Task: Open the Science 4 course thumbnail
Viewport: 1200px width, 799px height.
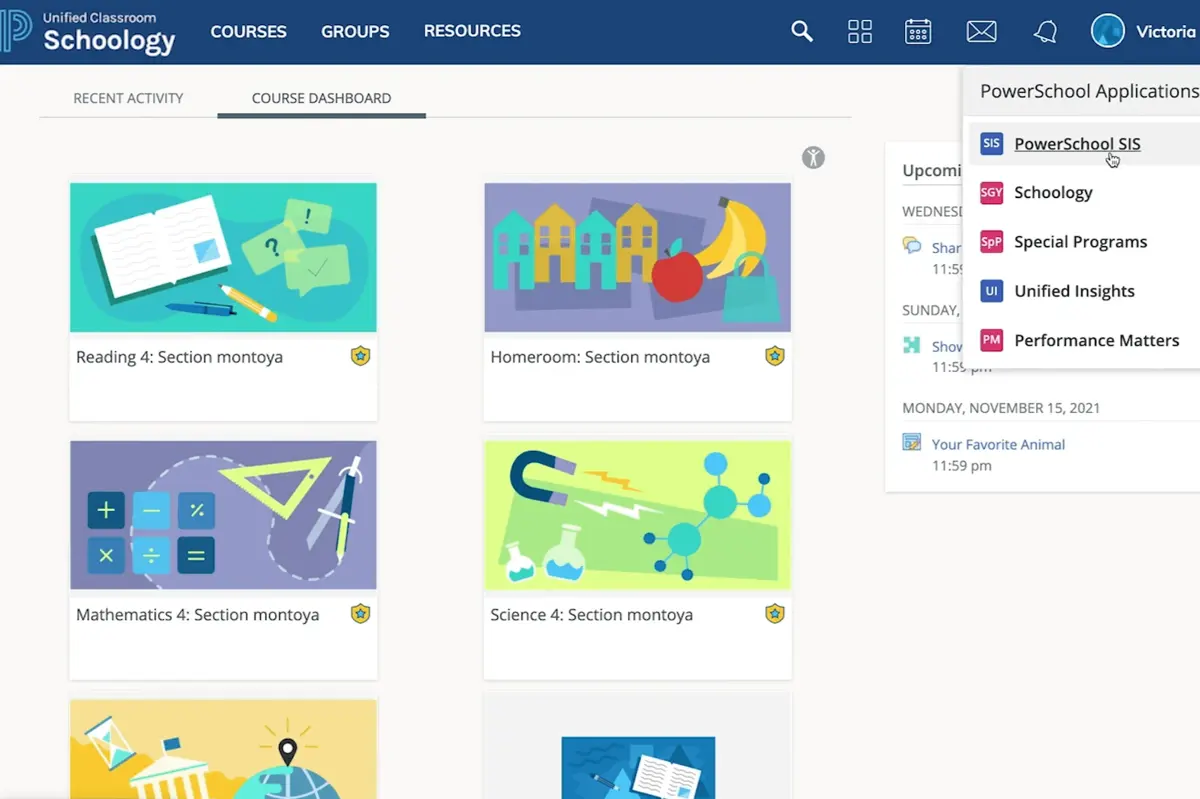Action: [637, 515]
